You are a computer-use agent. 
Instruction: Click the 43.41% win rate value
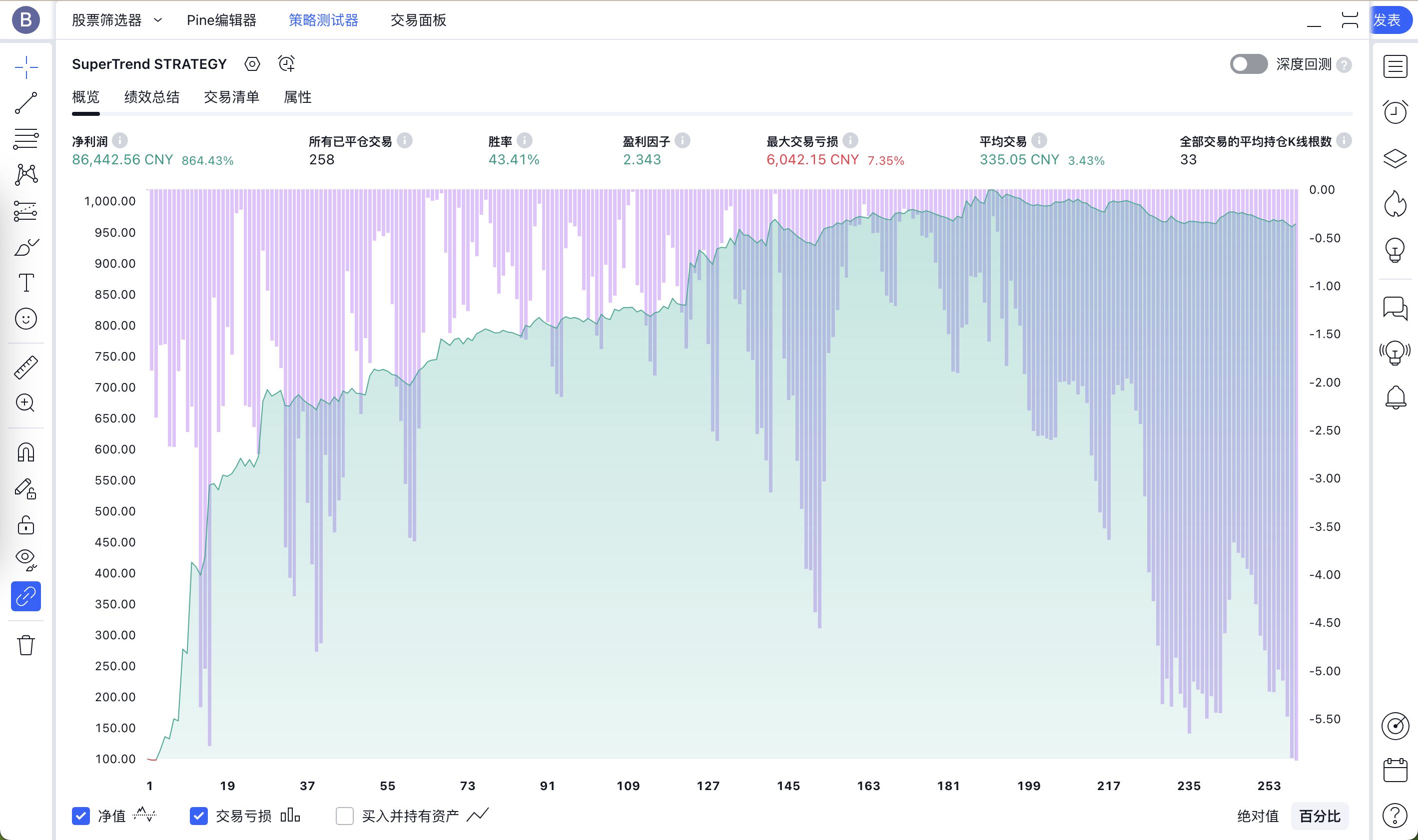point(514,160)
